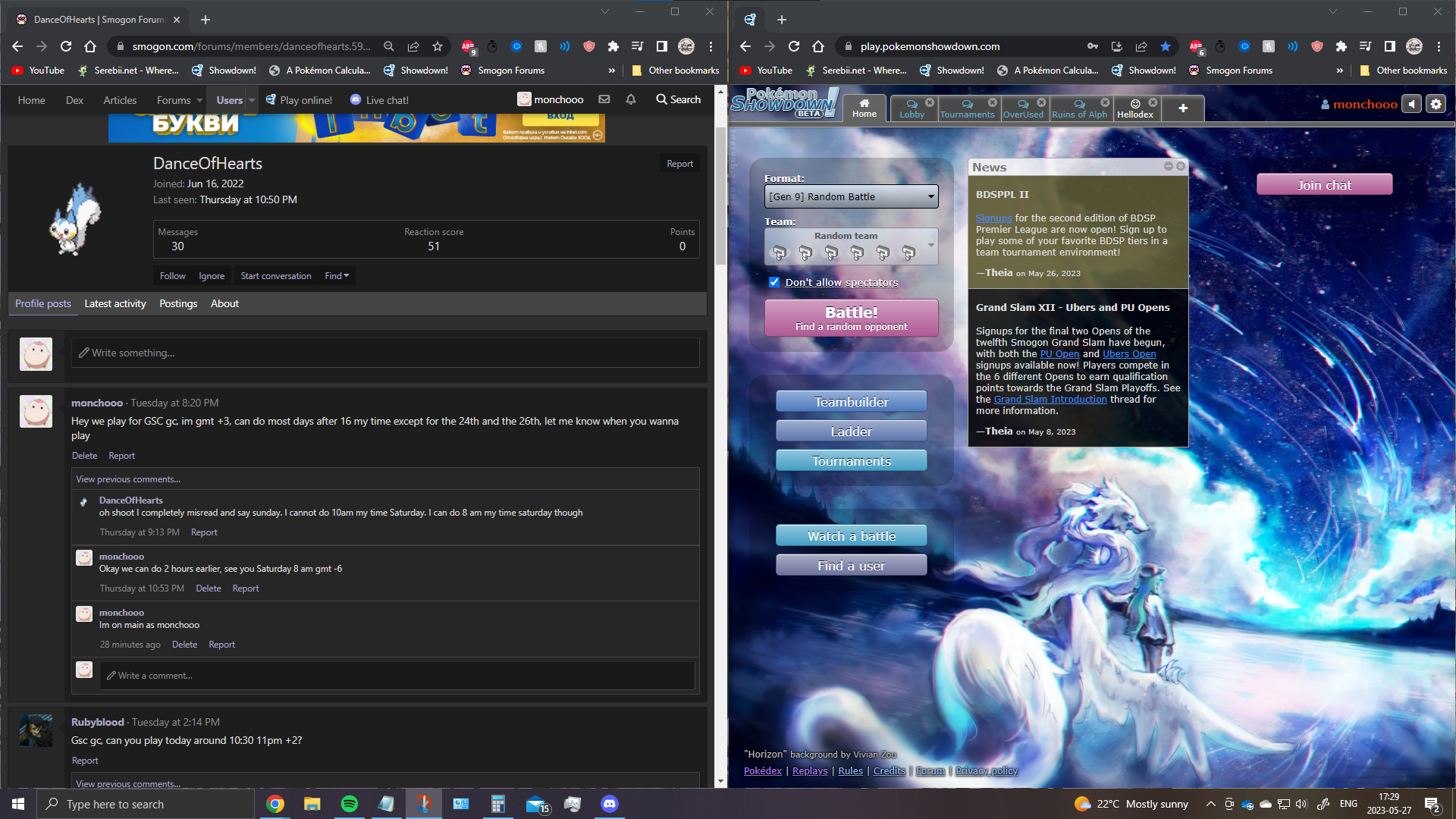This screenshot has height=819, width=1456.
Task: Open Smogon alerts bell icon
Action: (630, 99)
